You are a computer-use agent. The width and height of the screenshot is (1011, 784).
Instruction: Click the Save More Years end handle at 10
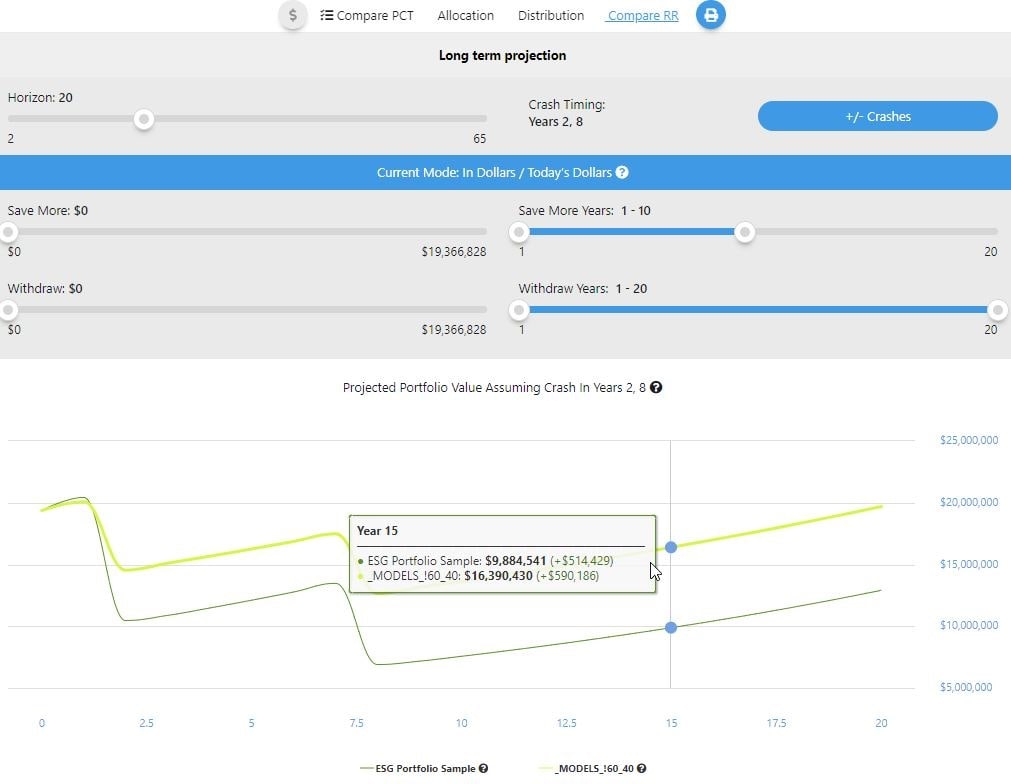click(x=744, y=232)
